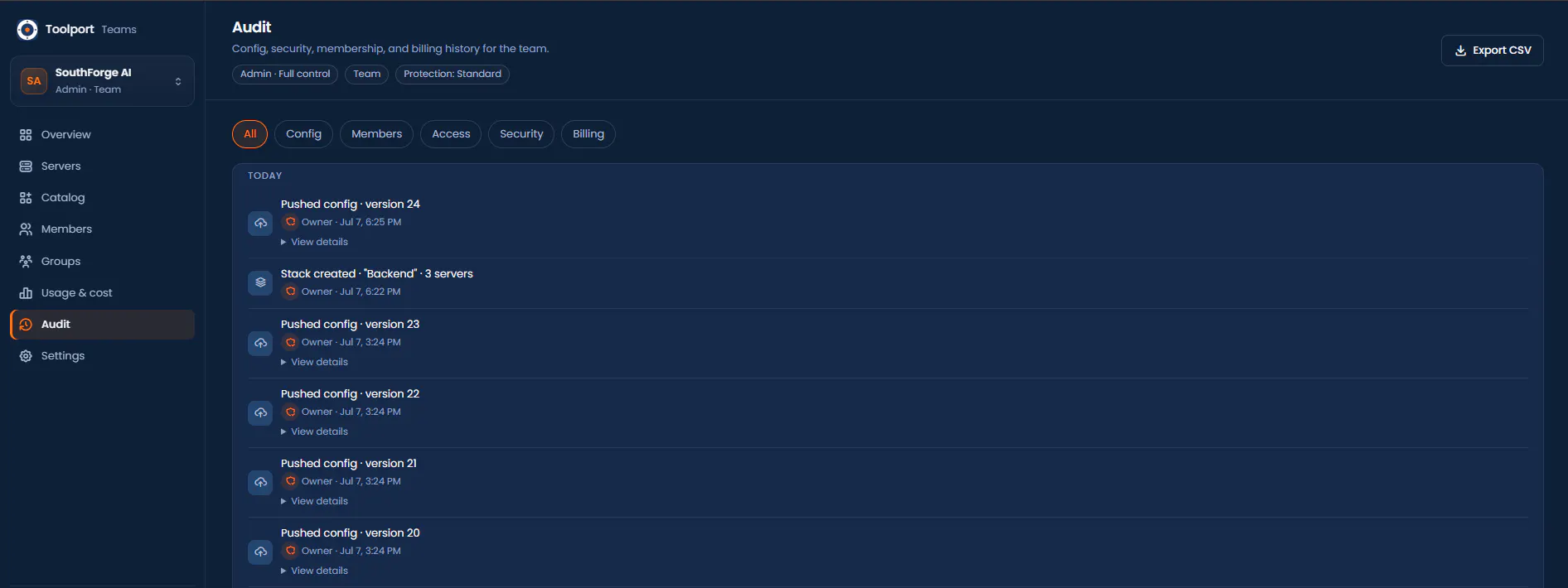Expand View details for version 23
Screen dimensions: 1568x588
click(x=315, y=363)
